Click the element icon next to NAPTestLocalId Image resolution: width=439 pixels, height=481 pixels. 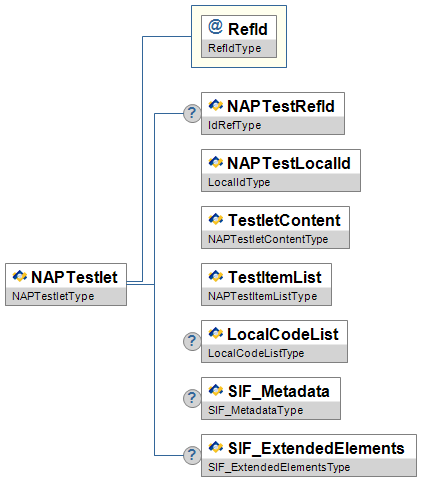click(216, 162)
